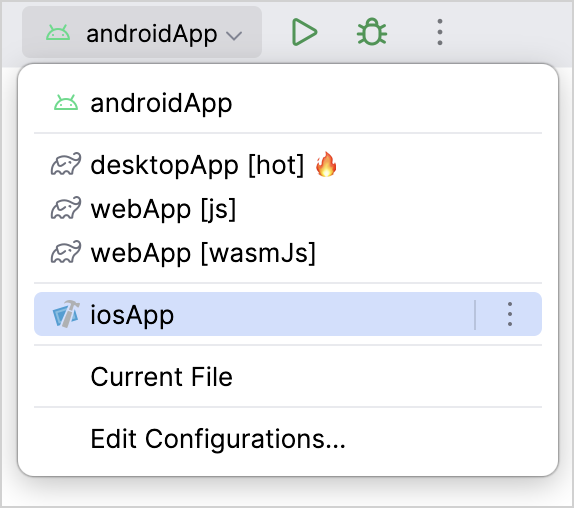Click the Android icon in run widget
Viewport: 574px width, 508px height.
click(58, 33)
